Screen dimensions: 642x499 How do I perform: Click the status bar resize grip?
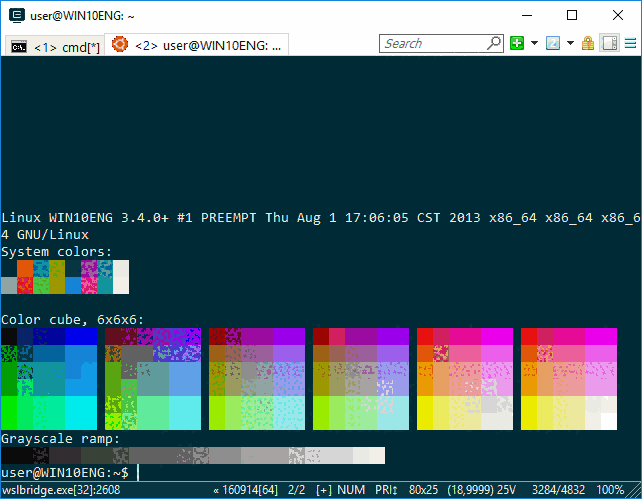pyautogui.click(x=634, y=490)
